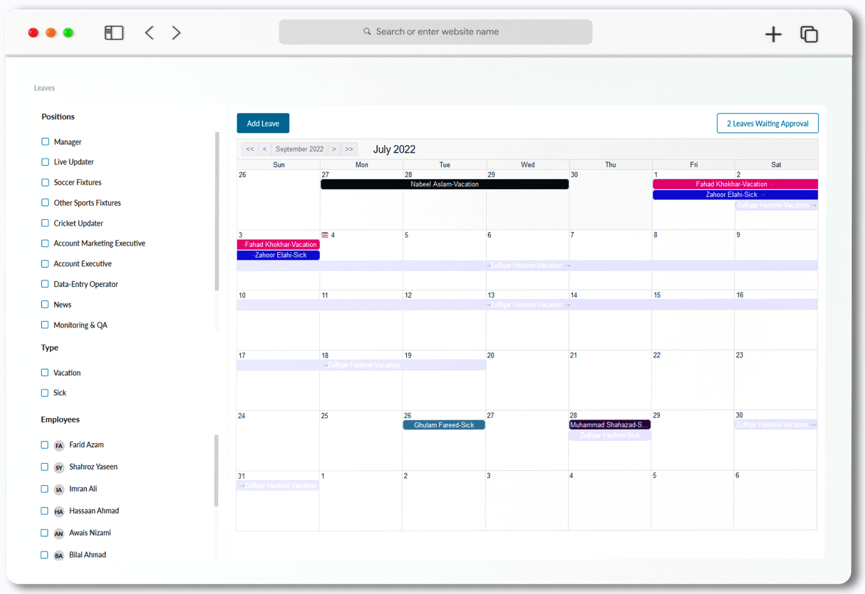Click the back navigation arrow
Viewport: 865px width, 594px height.
[x=148, y=32]
